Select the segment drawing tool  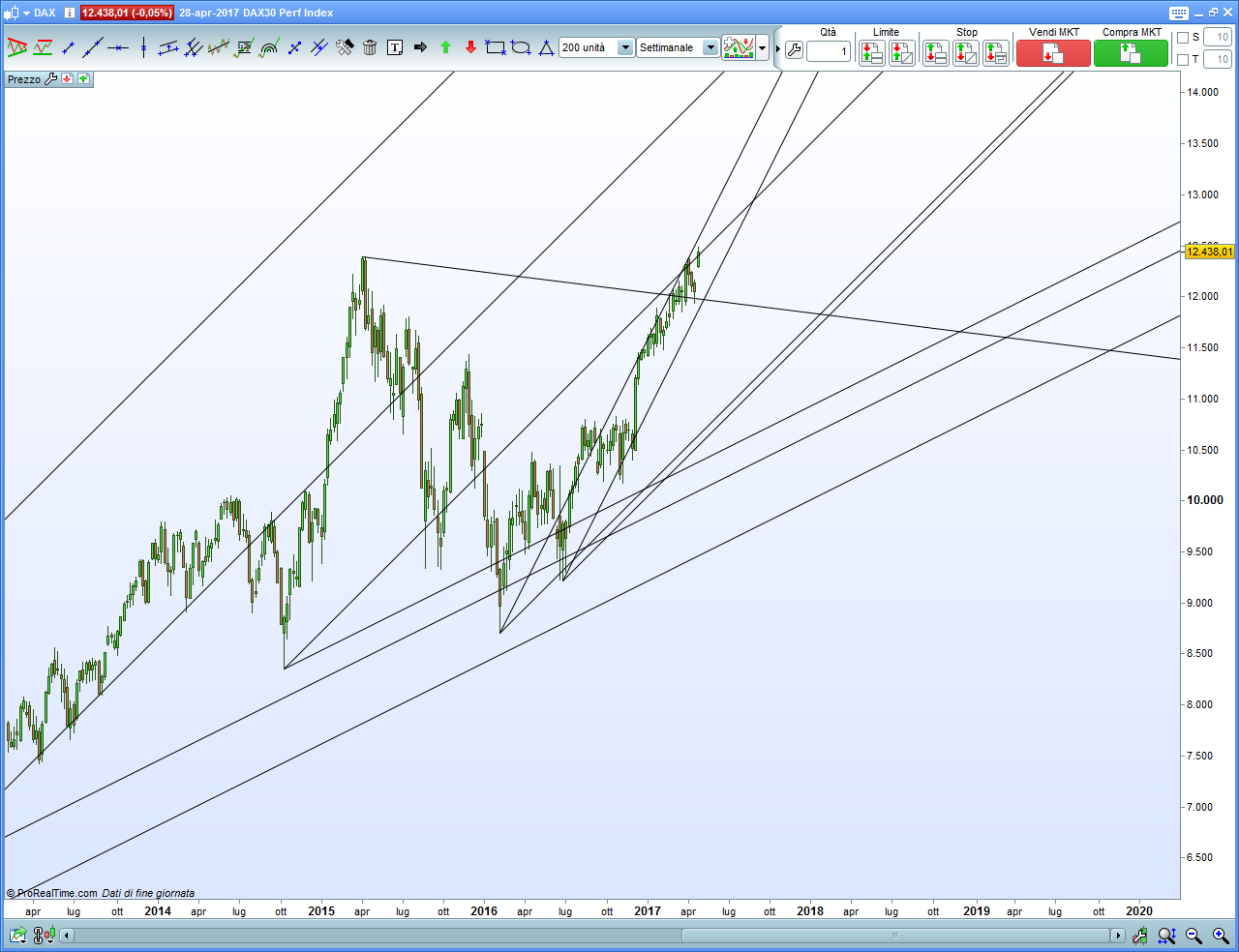pyautogui.click(x=68, y=47)
